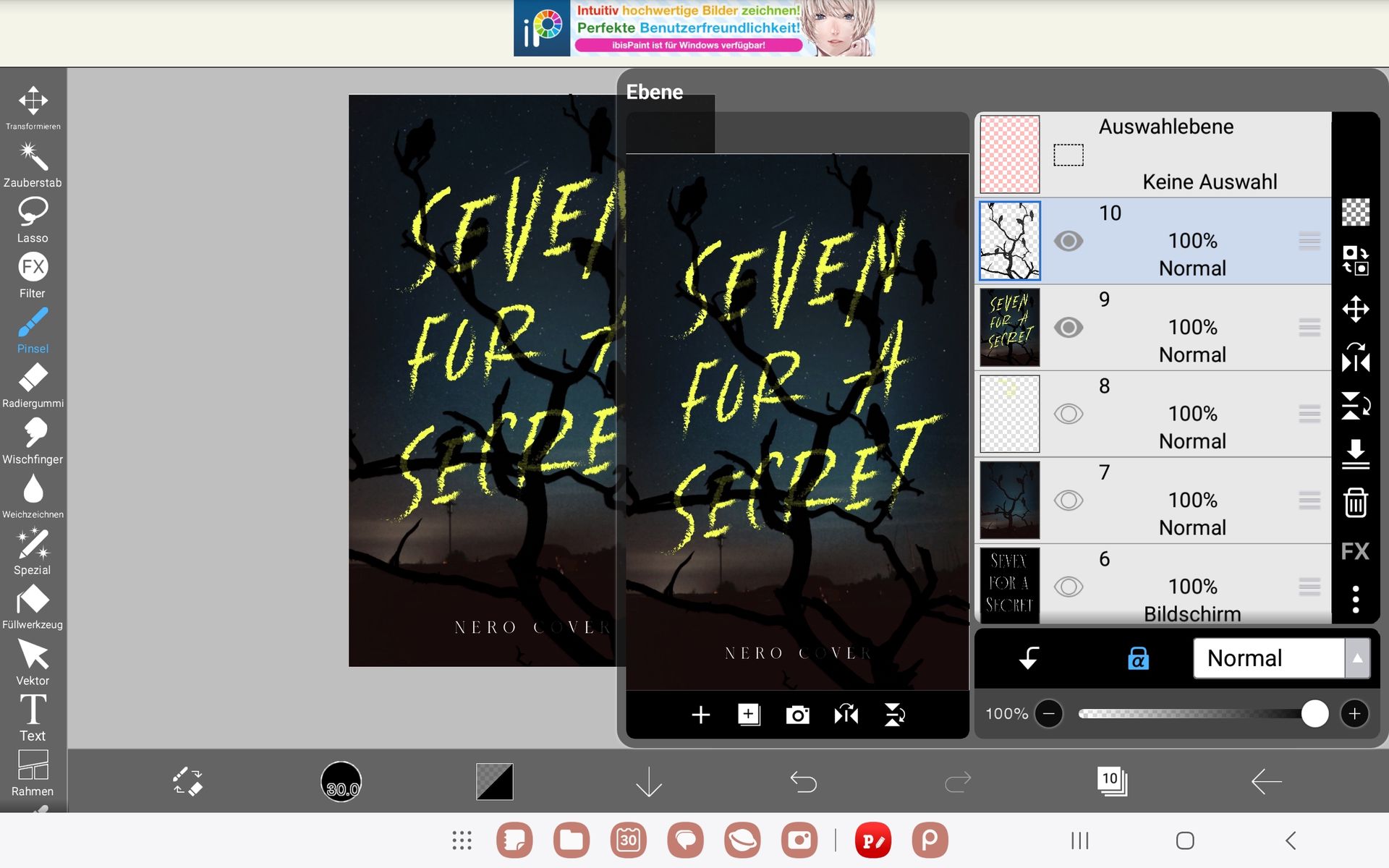
Task: Open layers panel button showing 10
Action: pos(1112,781)
